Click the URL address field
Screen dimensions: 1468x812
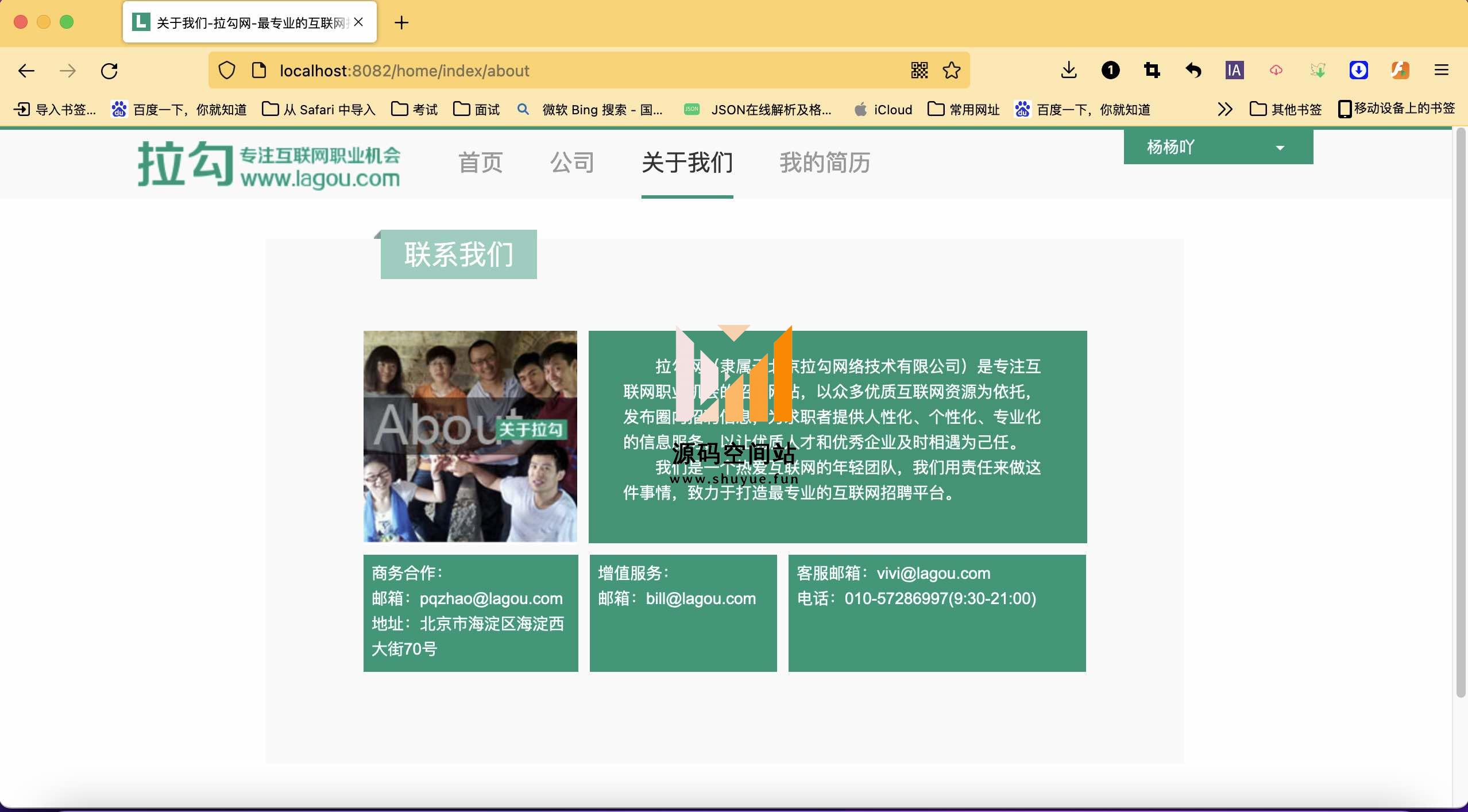(589, 71)
